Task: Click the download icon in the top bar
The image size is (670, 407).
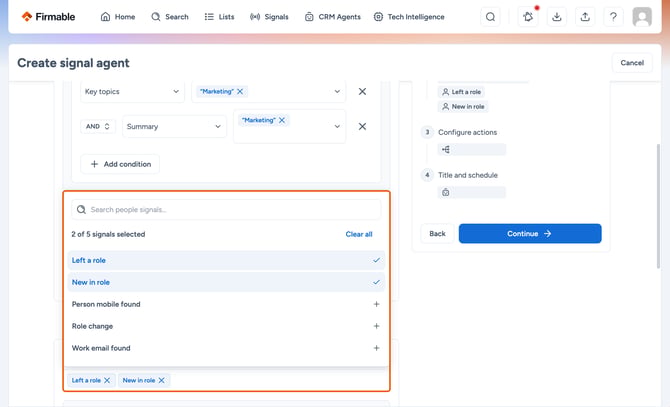Action: tap(556, 17)
